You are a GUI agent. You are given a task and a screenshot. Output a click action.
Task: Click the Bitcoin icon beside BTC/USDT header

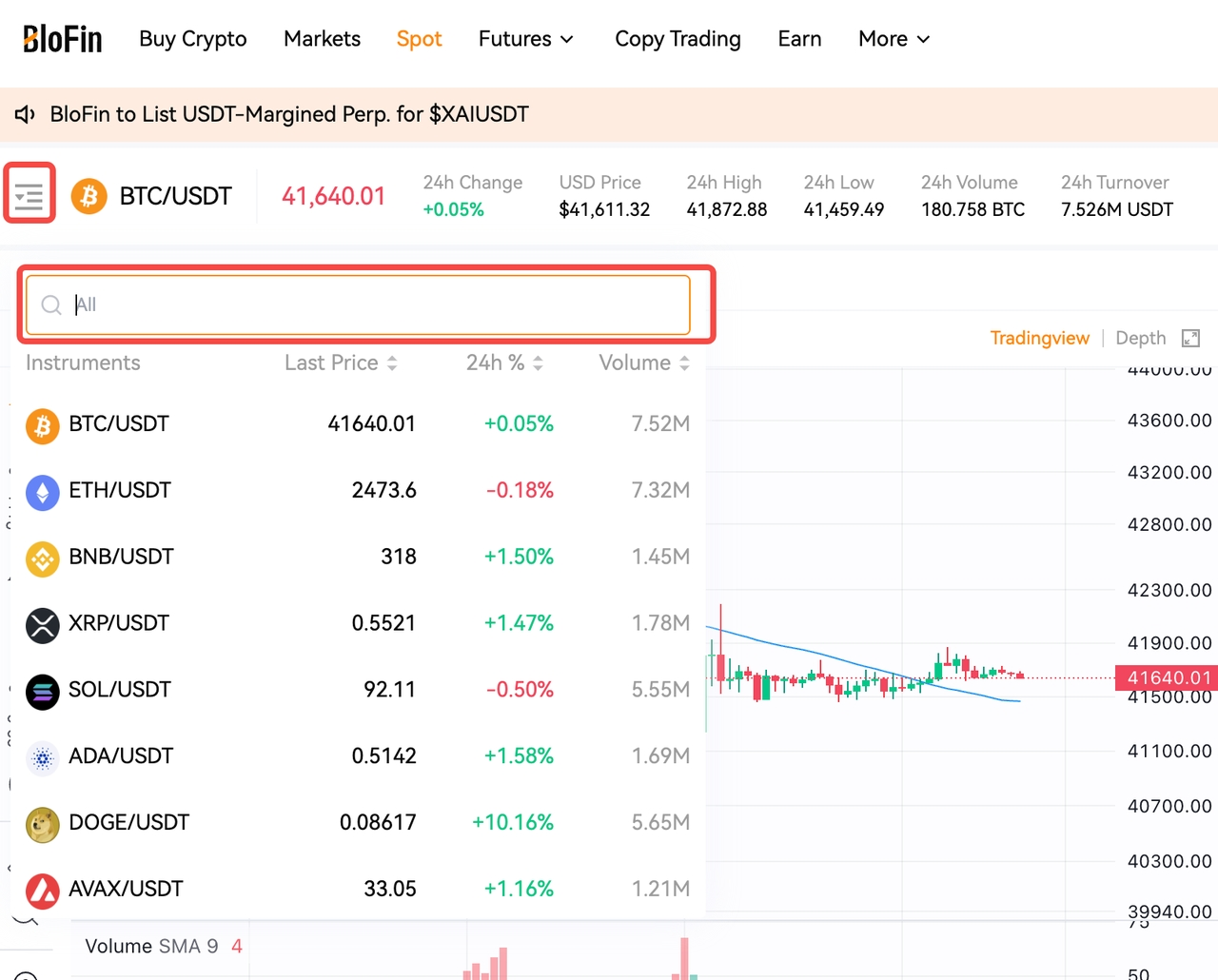[x=89, y=196]
